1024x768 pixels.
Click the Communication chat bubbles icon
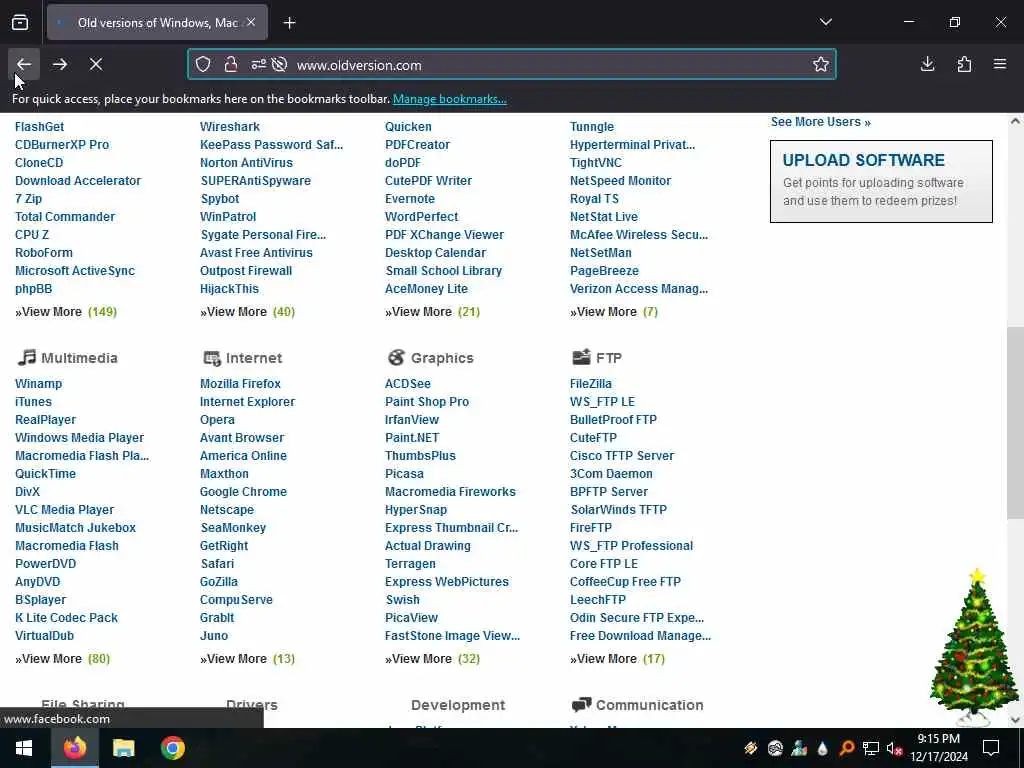(x=581, y=705)
